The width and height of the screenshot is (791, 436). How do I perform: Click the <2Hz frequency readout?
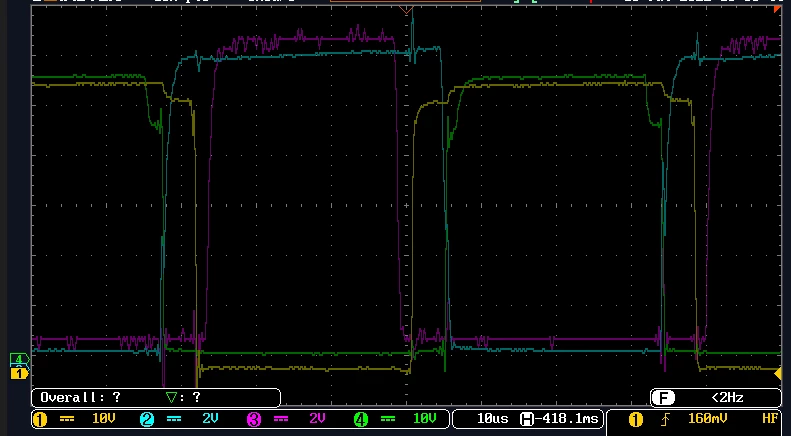click(x=727, y=398)
